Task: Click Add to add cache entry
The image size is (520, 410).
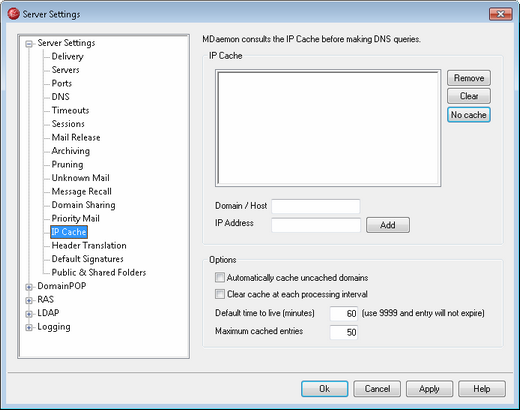Action: coord(388,225)
